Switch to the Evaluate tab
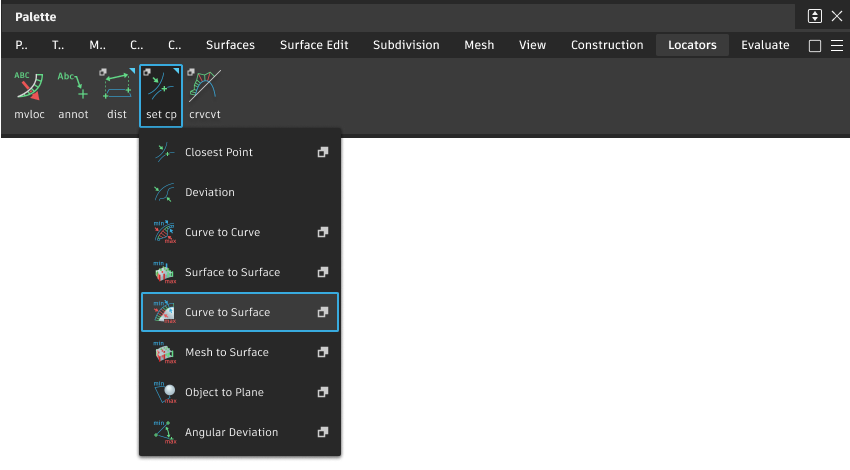Viewport: 850px width, 470px height. coord(765,45)
